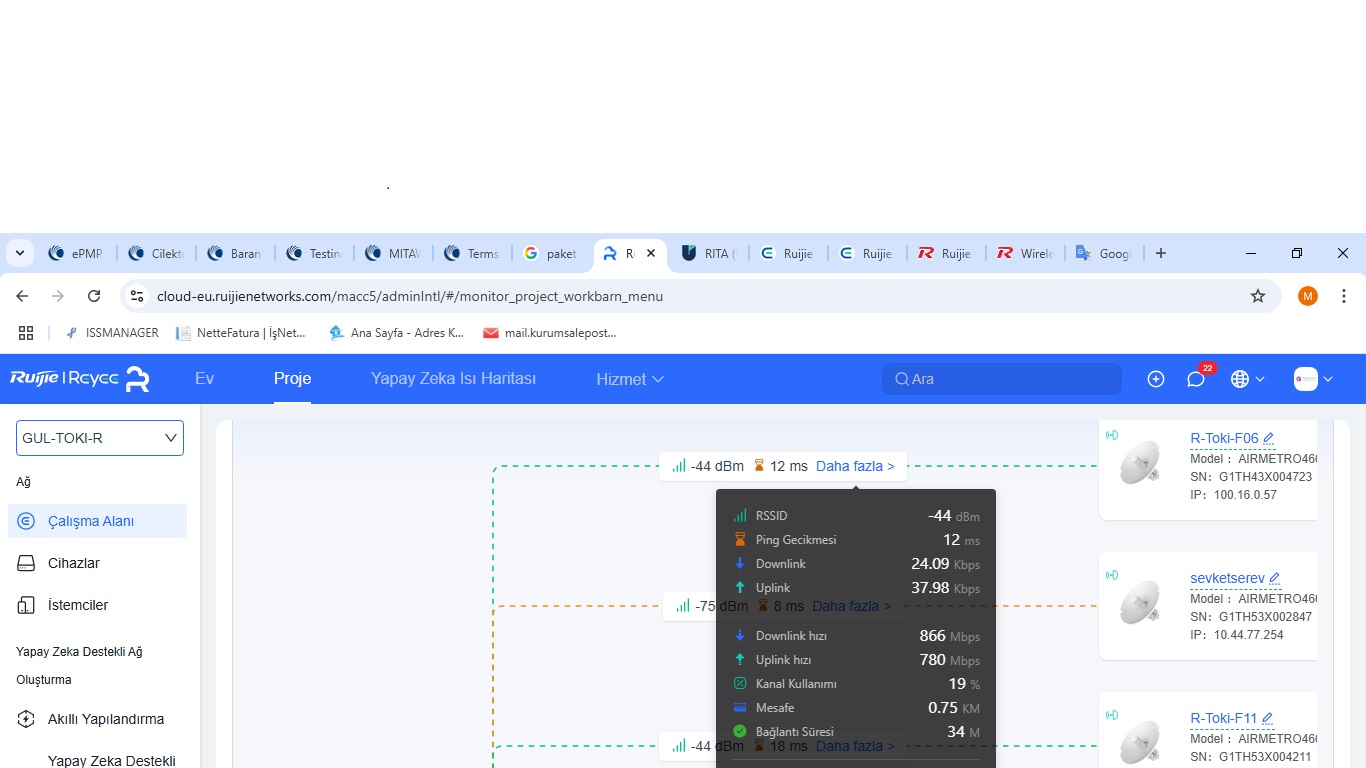The image size is (1366, 768).
Task: Click wireless status icon on R-Toki-F06 card
Action: click(1112, 435)
